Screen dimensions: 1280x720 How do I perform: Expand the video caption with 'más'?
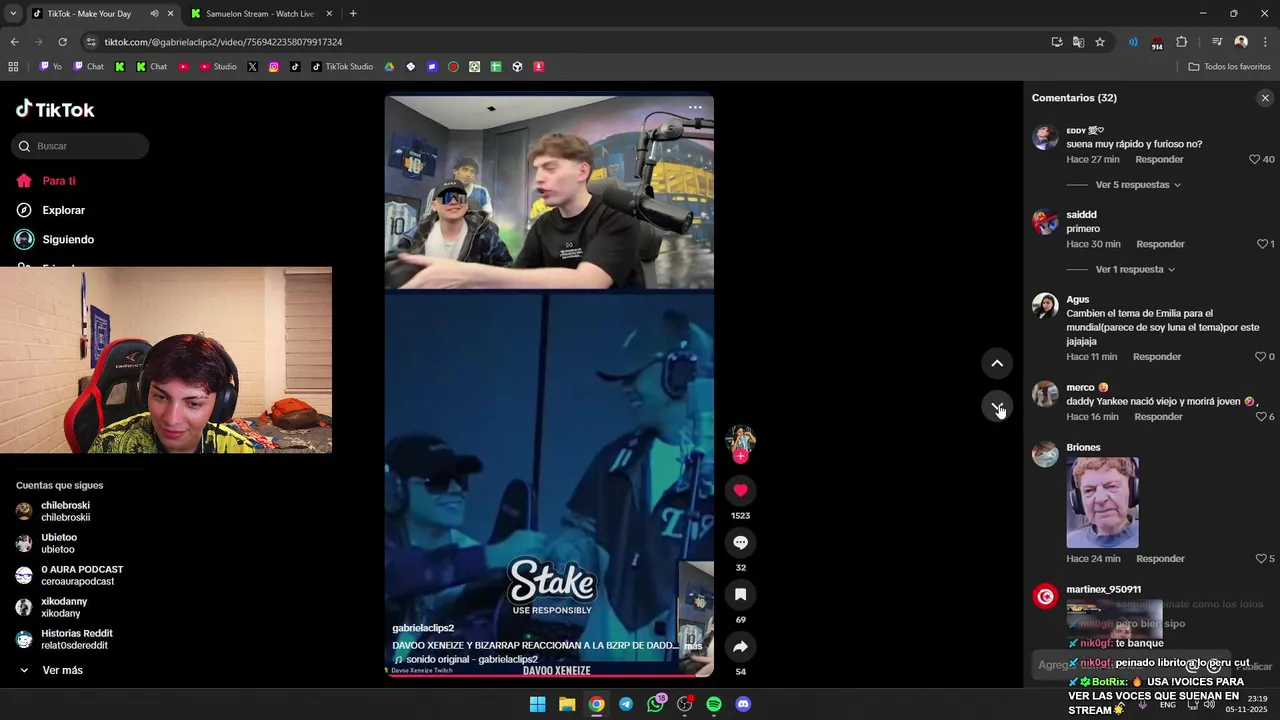[x=693, y=646]
